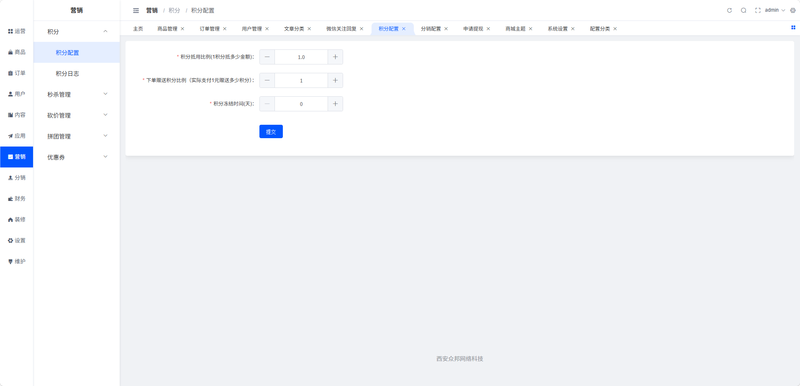Toggle fullscreen icon in top bar
The height and width of the screenshot is (386, 800).
click(x=758, y=10)
